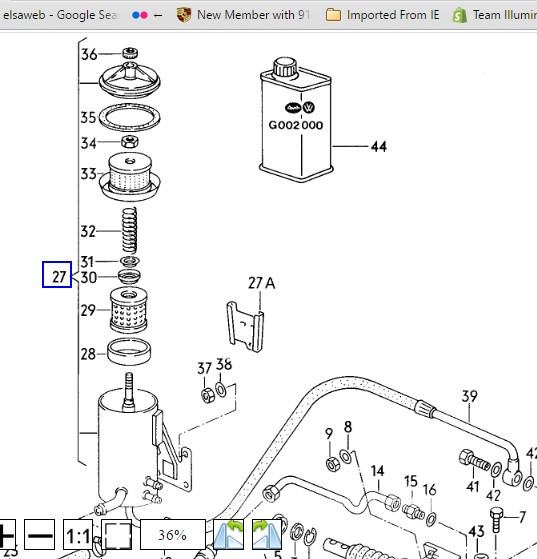Click part number 28 label
This screenshot has width=537, height=559.
tap(88, 354)
